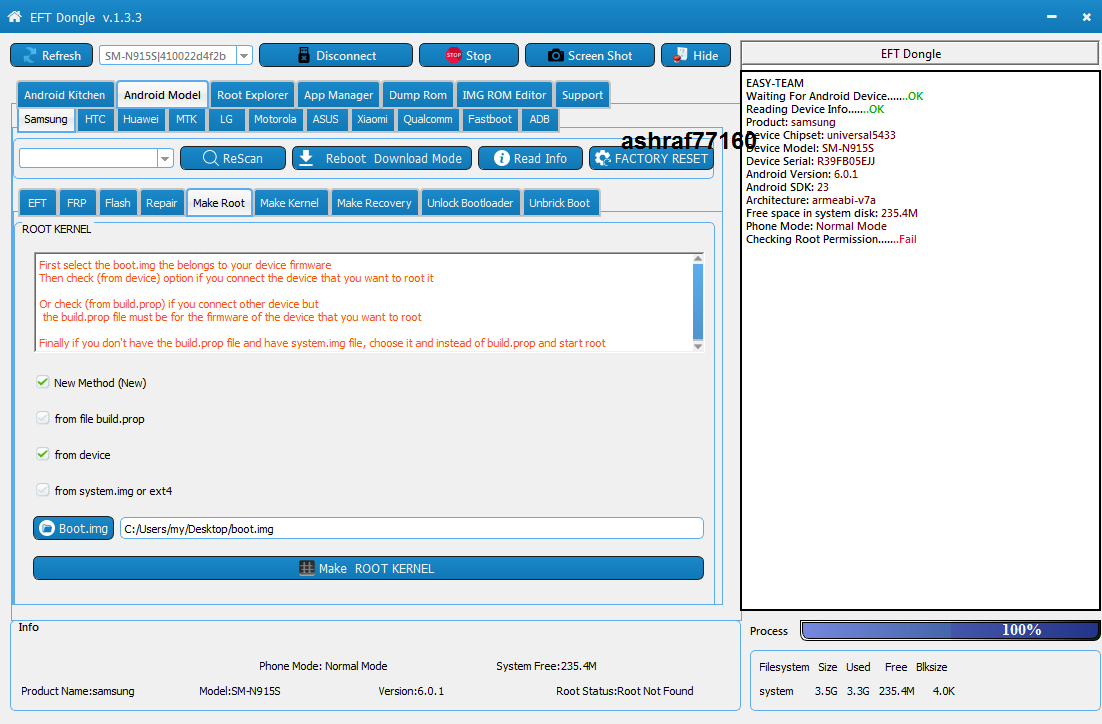This screenshot has height=724, width=1102.
Task: Expand the empty model combo box arrow
Action: click(165, 158)
